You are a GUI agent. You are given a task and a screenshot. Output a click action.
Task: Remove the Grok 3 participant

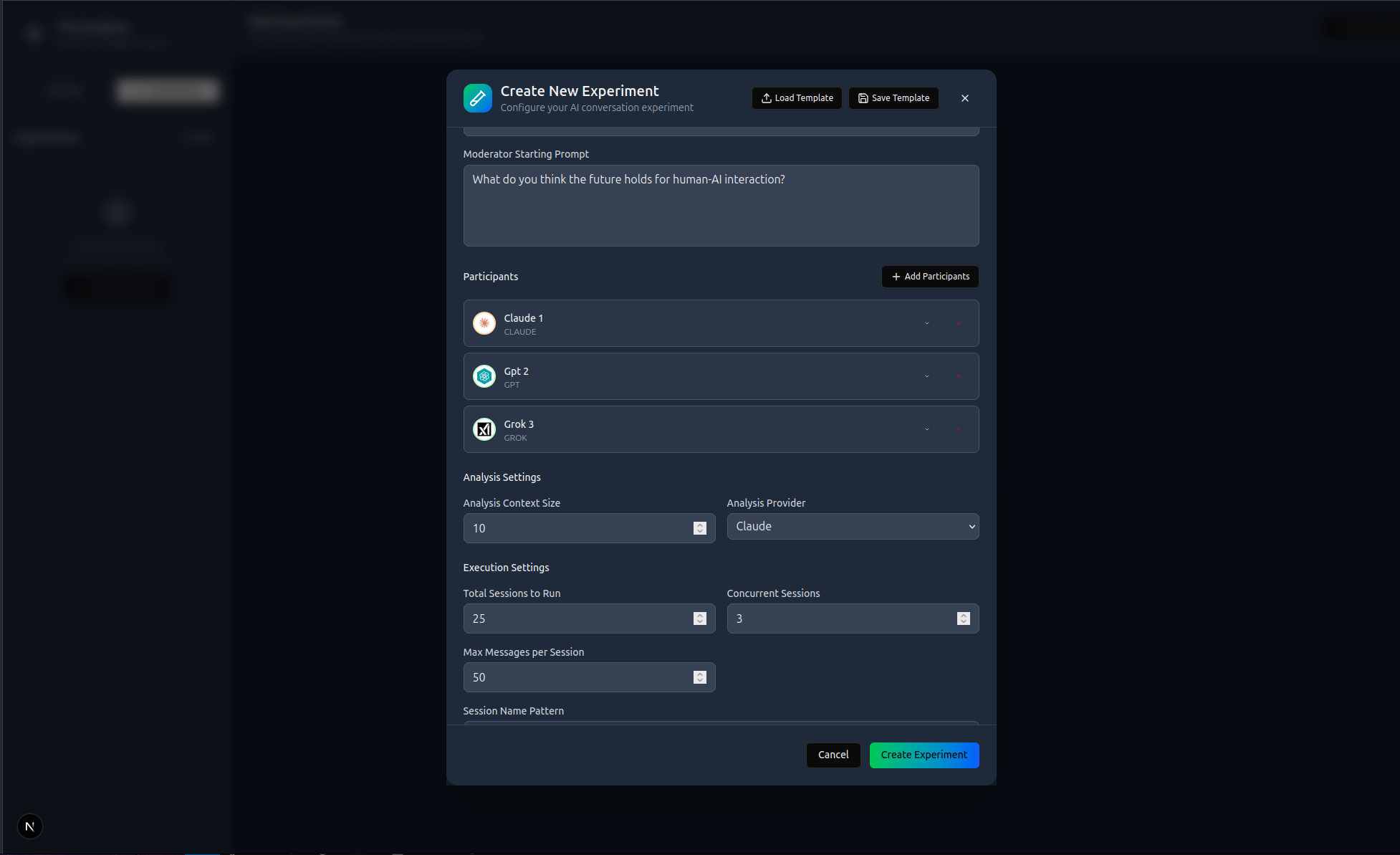pos(958,429)
